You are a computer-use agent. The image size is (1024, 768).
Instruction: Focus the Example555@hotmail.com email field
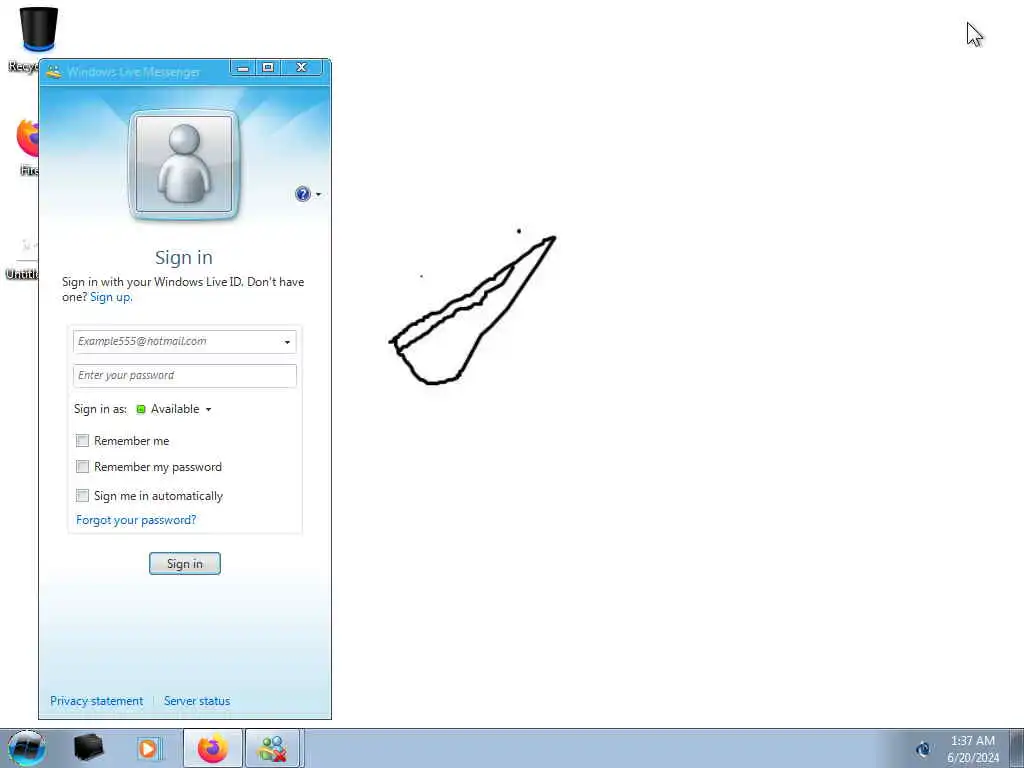tap(185, 342)
